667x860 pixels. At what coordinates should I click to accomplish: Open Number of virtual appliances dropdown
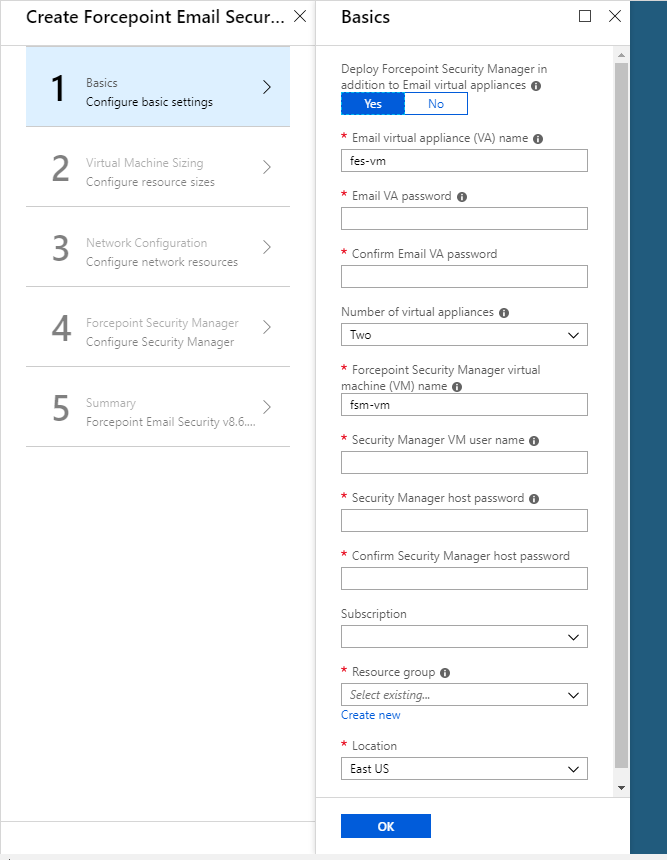click(464, 335)
